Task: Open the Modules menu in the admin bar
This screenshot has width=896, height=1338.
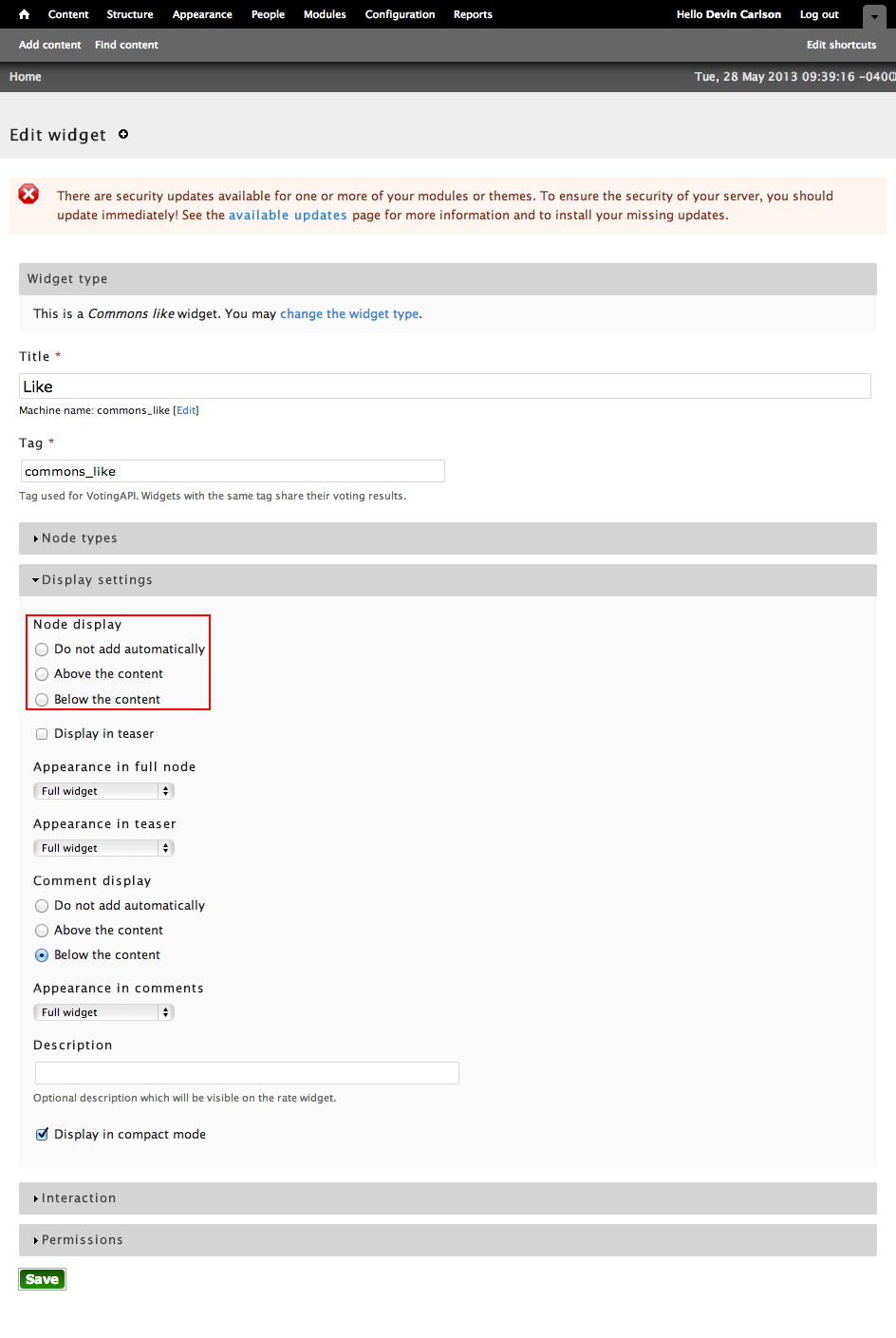Action: [x=325, y=14]
